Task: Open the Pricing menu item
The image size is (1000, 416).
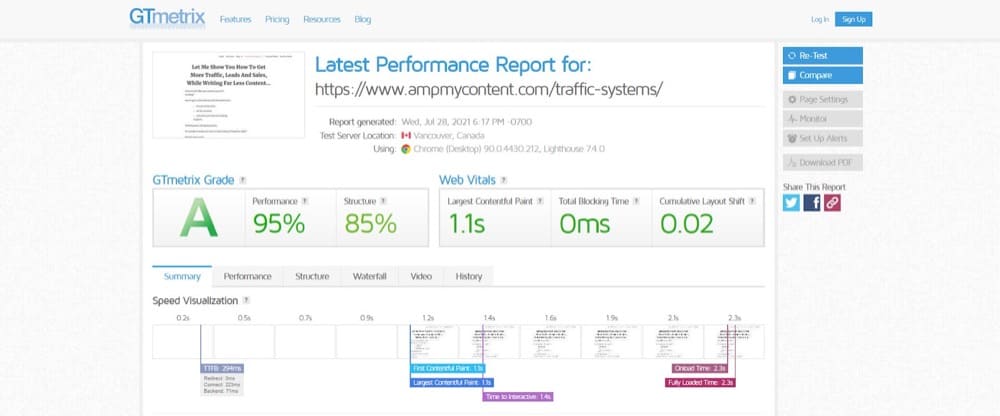Action: (x=277, y=19)
